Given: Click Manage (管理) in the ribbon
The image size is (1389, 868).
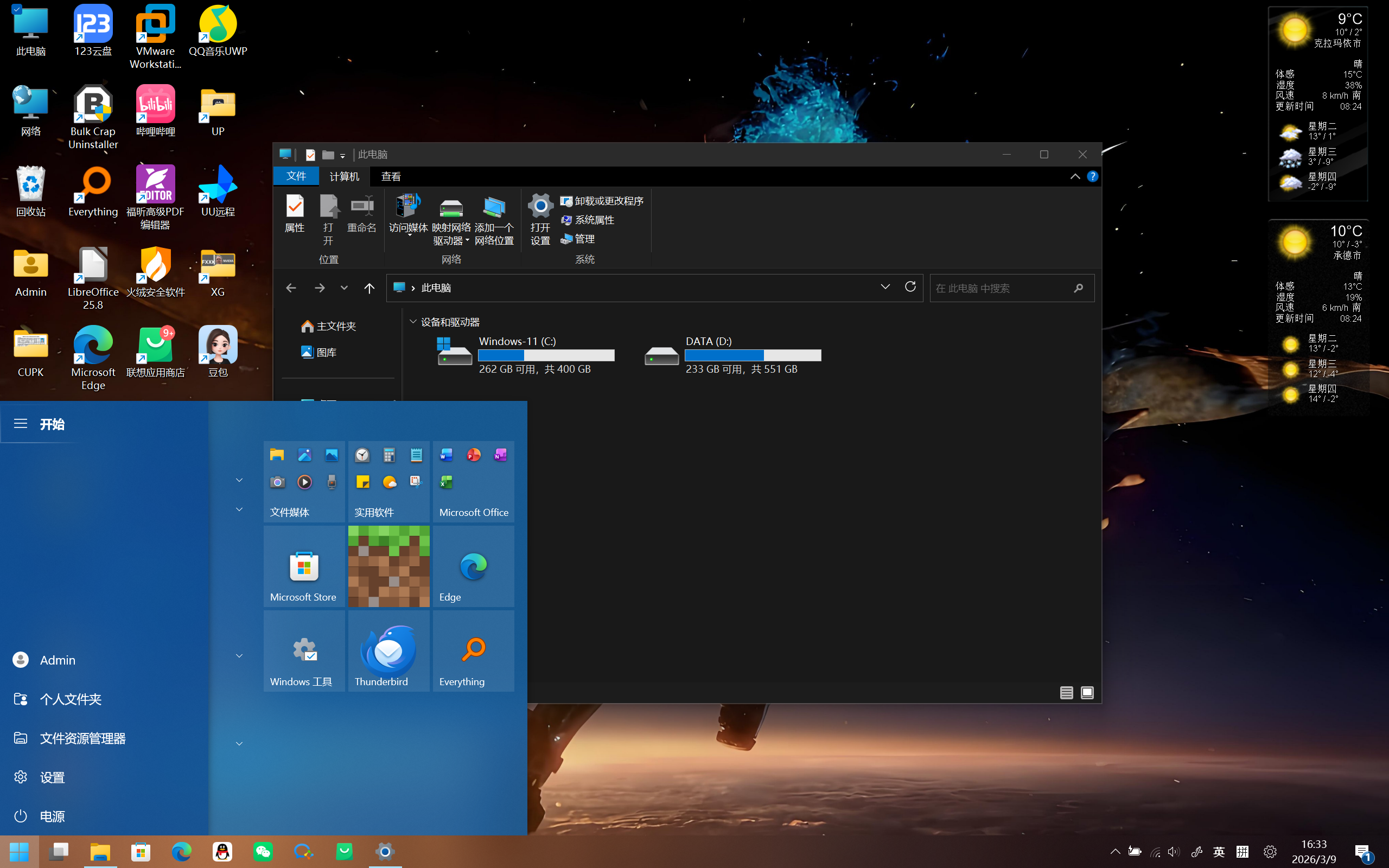Looking at the screenshot, I should pyautogui.click(x=577, y=239).
